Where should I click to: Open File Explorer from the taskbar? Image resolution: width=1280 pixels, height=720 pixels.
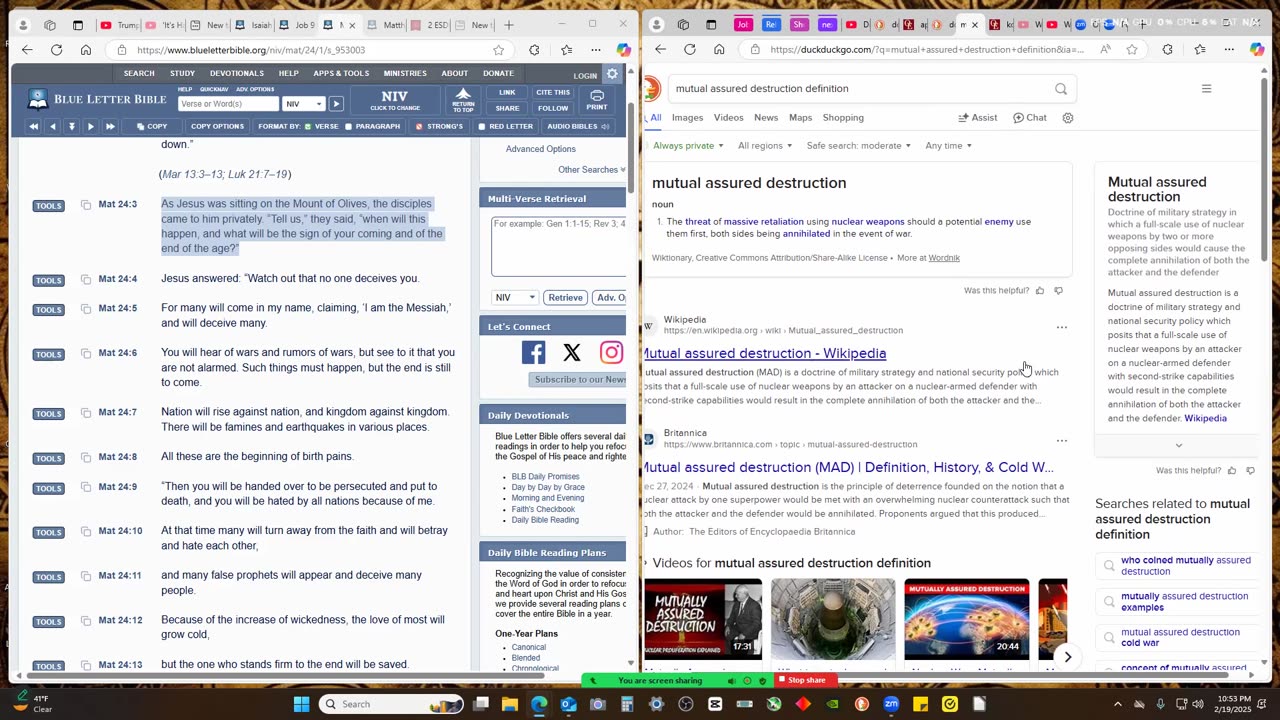pos(510,704)
